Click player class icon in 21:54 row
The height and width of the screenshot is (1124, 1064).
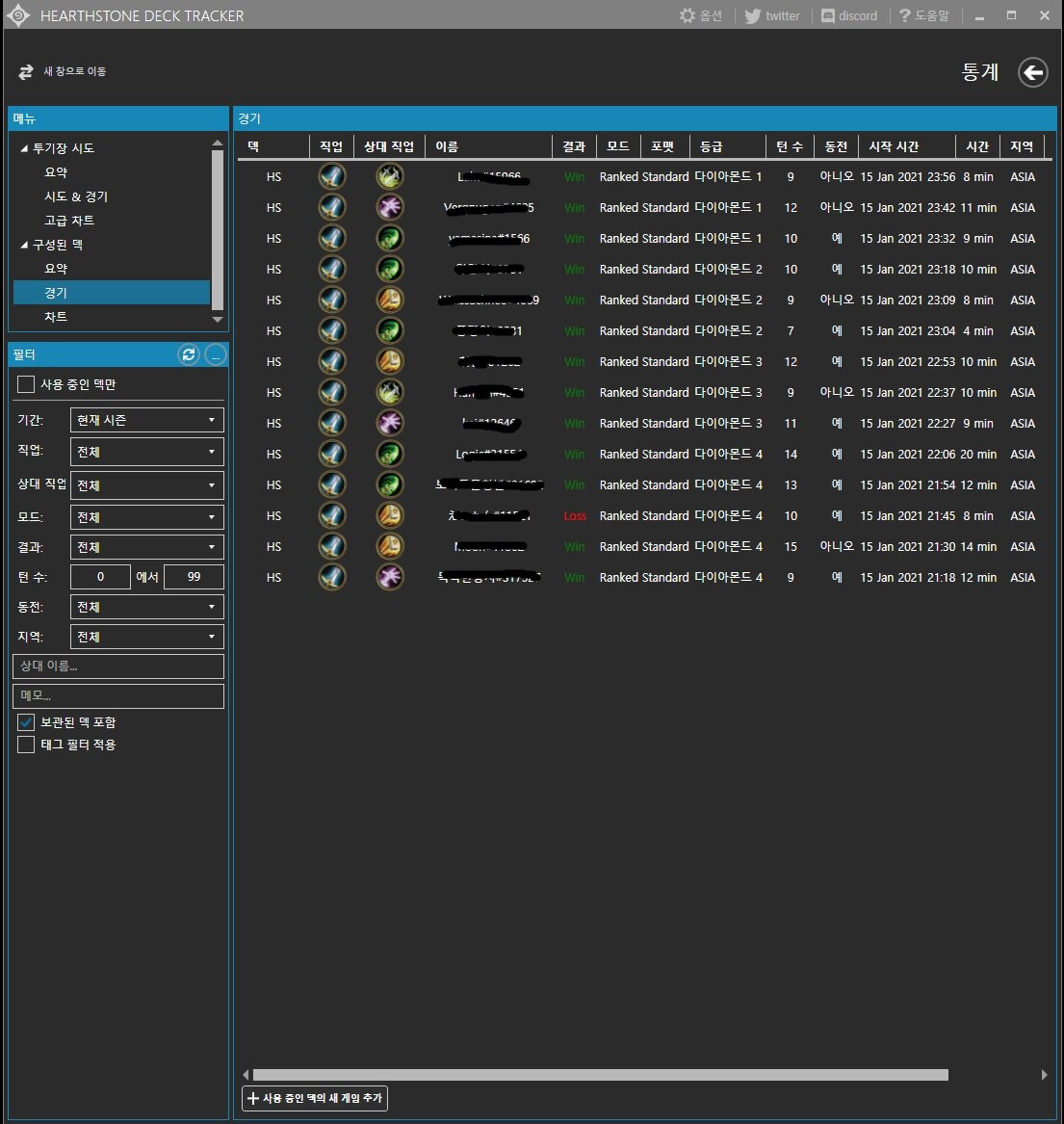(x=332, y=484)
